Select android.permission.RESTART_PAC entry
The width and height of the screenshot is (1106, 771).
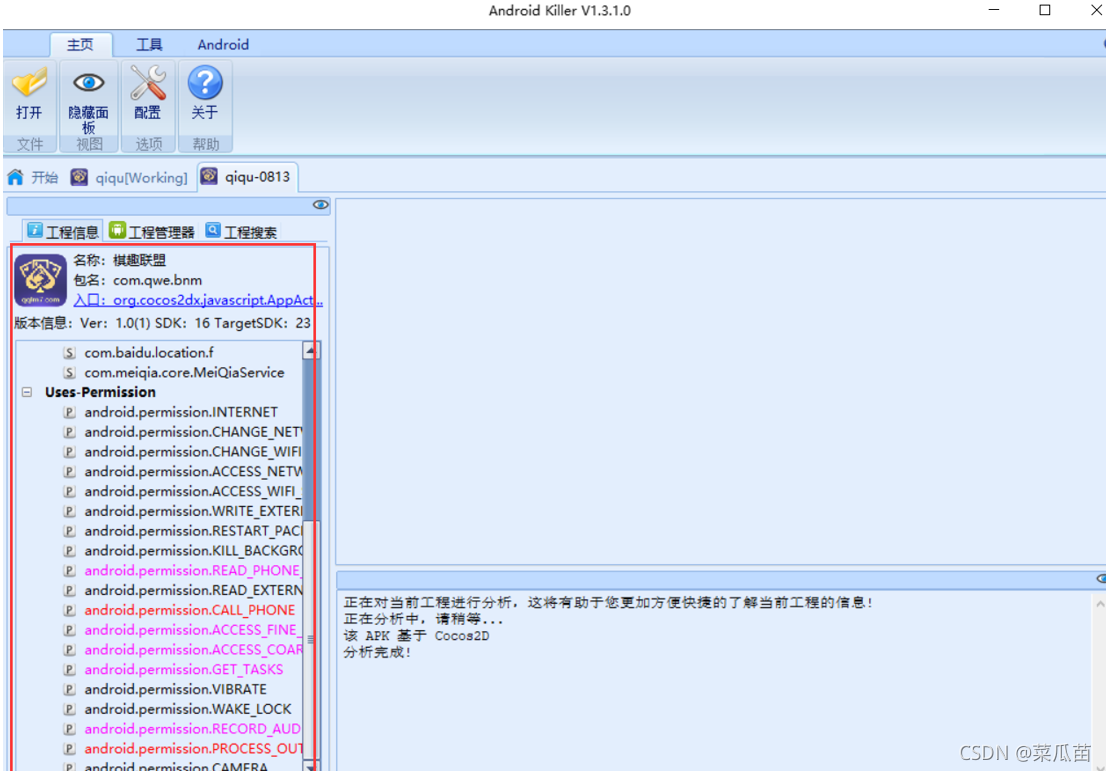click(193, 530)
